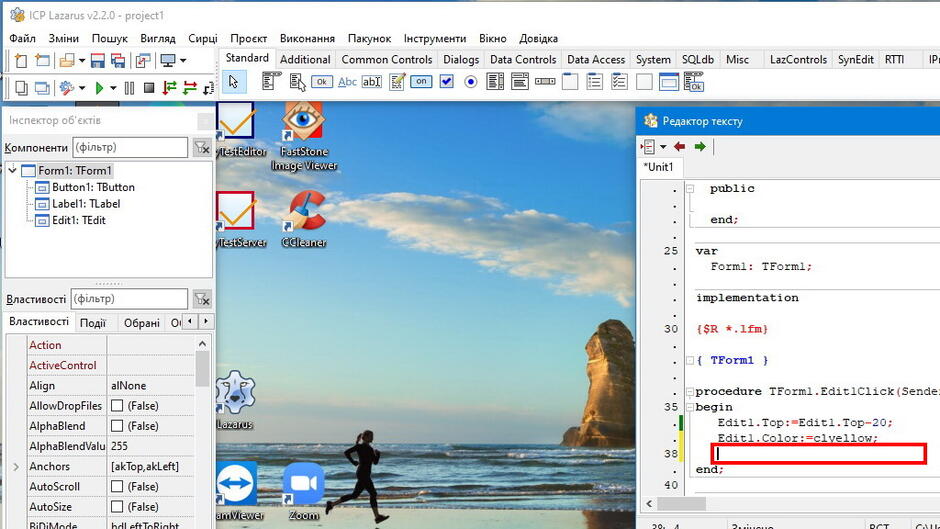
Task: Run the project with green arrow
Action: (99, 88)
